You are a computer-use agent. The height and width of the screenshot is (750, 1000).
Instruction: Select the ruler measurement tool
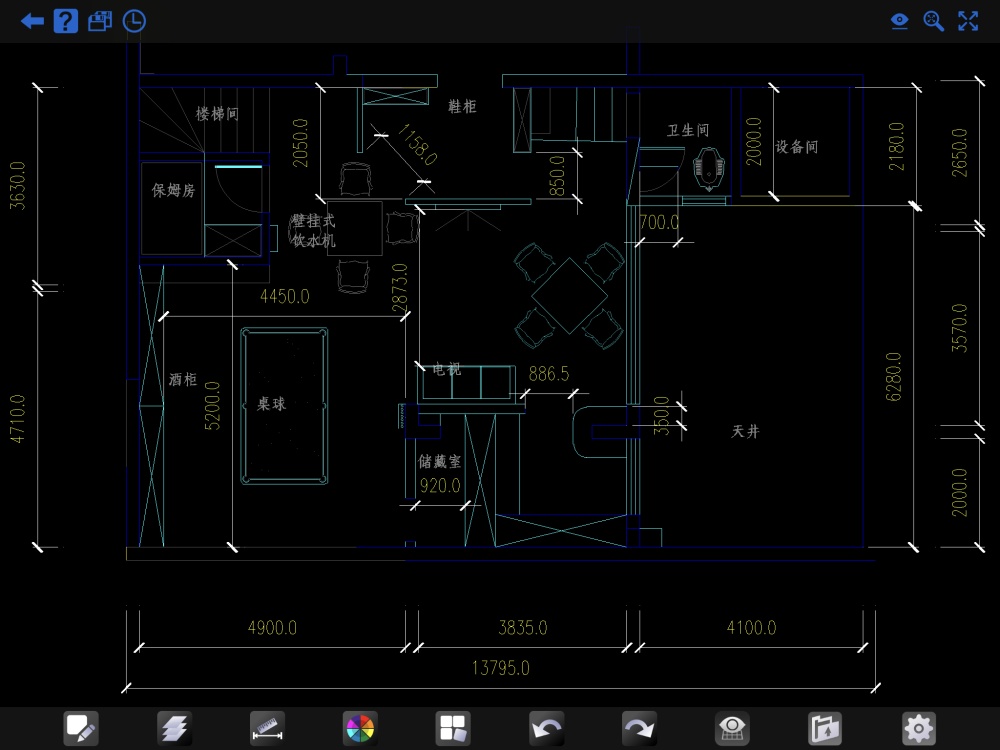click(x=267, y=728)
